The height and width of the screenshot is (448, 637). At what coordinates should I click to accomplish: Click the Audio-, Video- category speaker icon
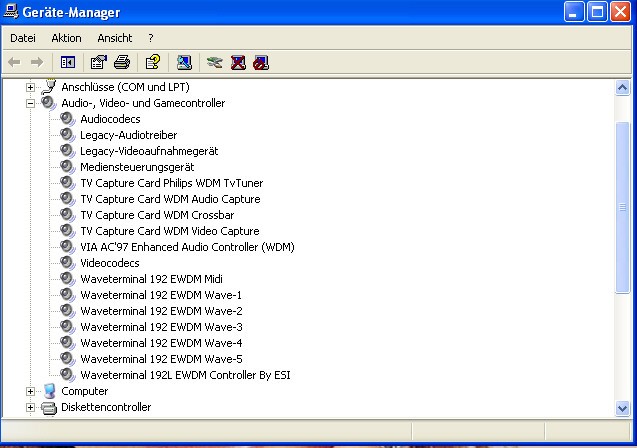click(49, 103)
